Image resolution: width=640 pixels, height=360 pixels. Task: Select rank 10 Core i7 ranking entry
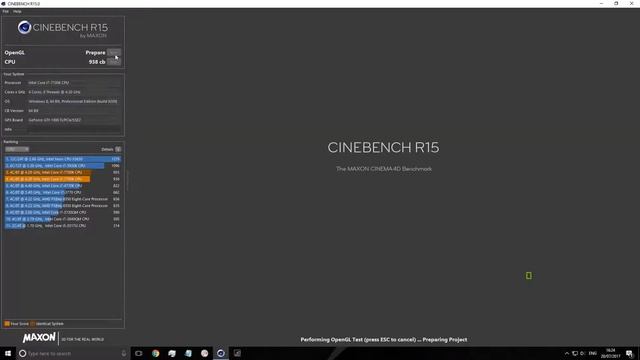point(63,219)
